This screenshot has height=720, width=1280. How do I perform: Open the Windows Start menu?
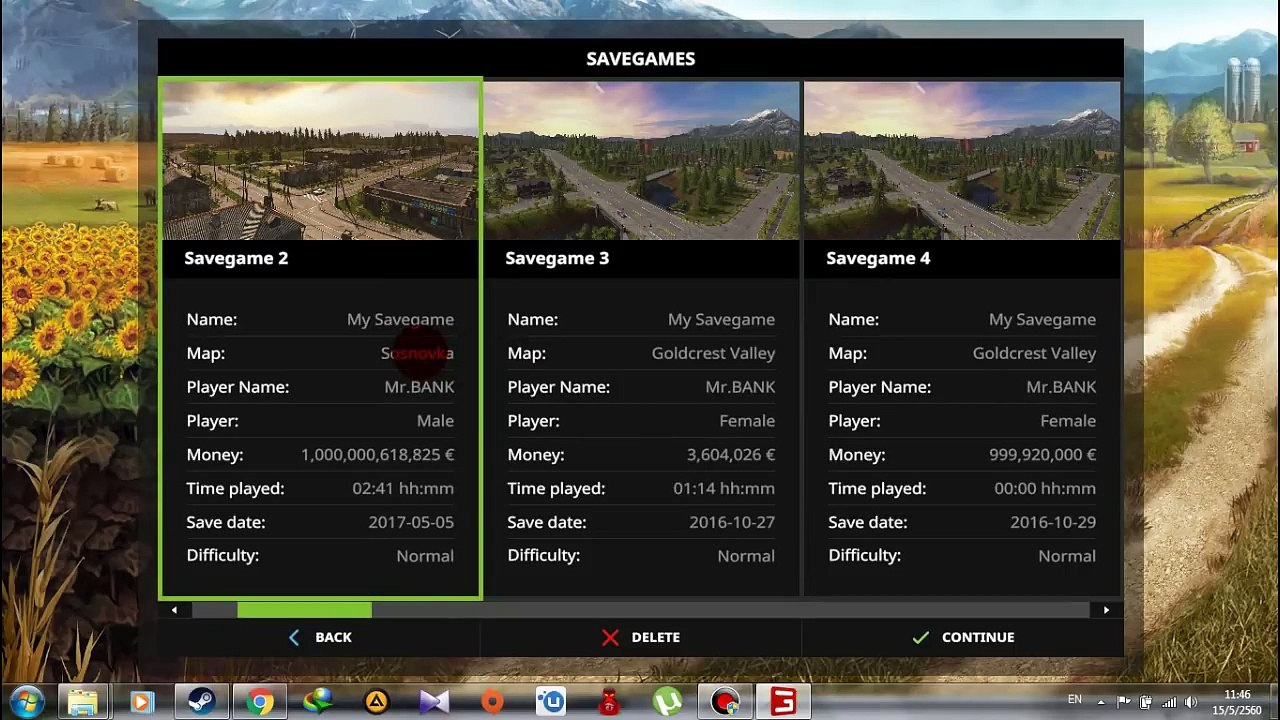[26, 702]
